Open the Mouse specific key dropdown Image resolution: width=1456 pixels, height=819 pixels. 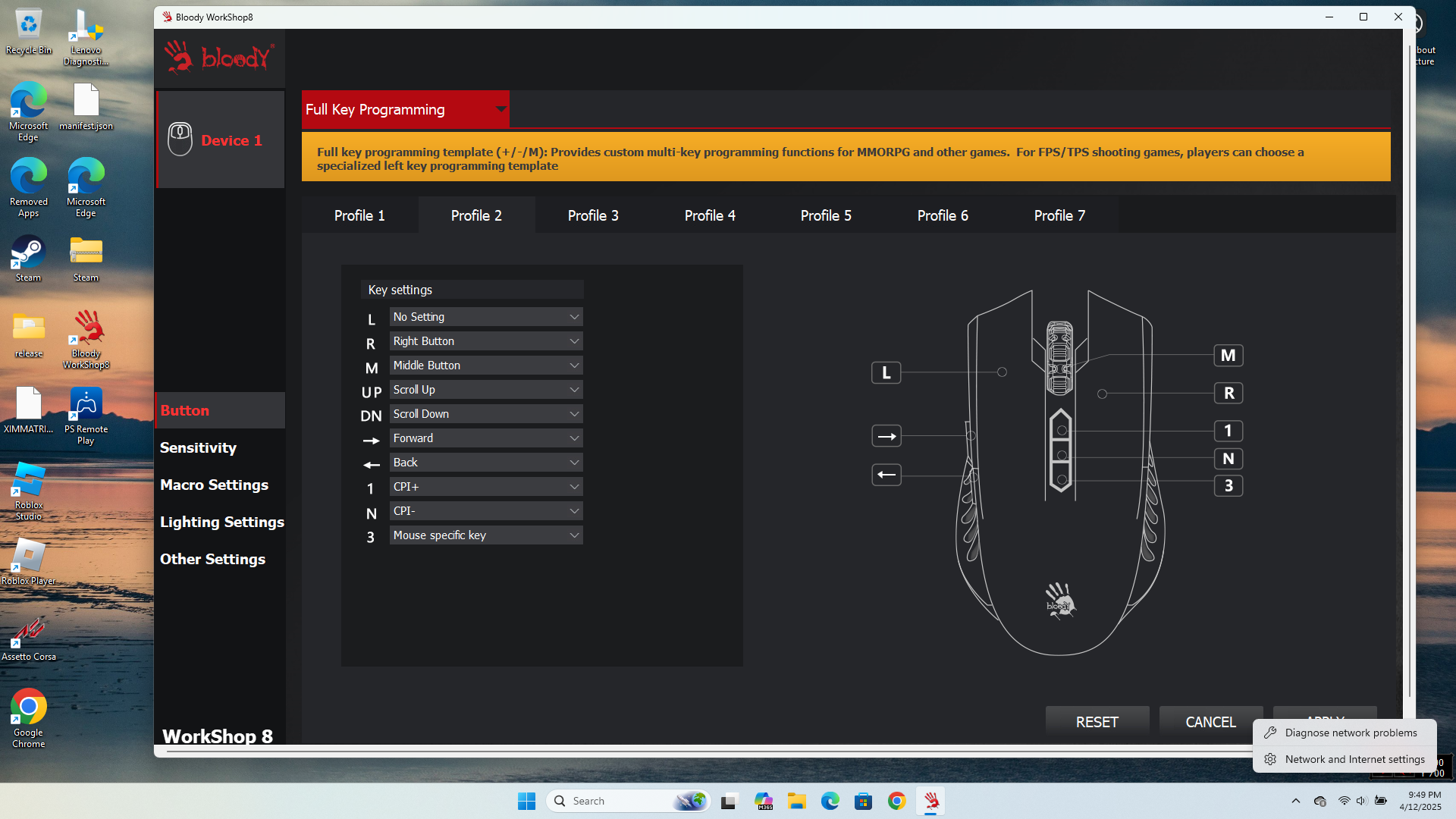click(486, 535)
